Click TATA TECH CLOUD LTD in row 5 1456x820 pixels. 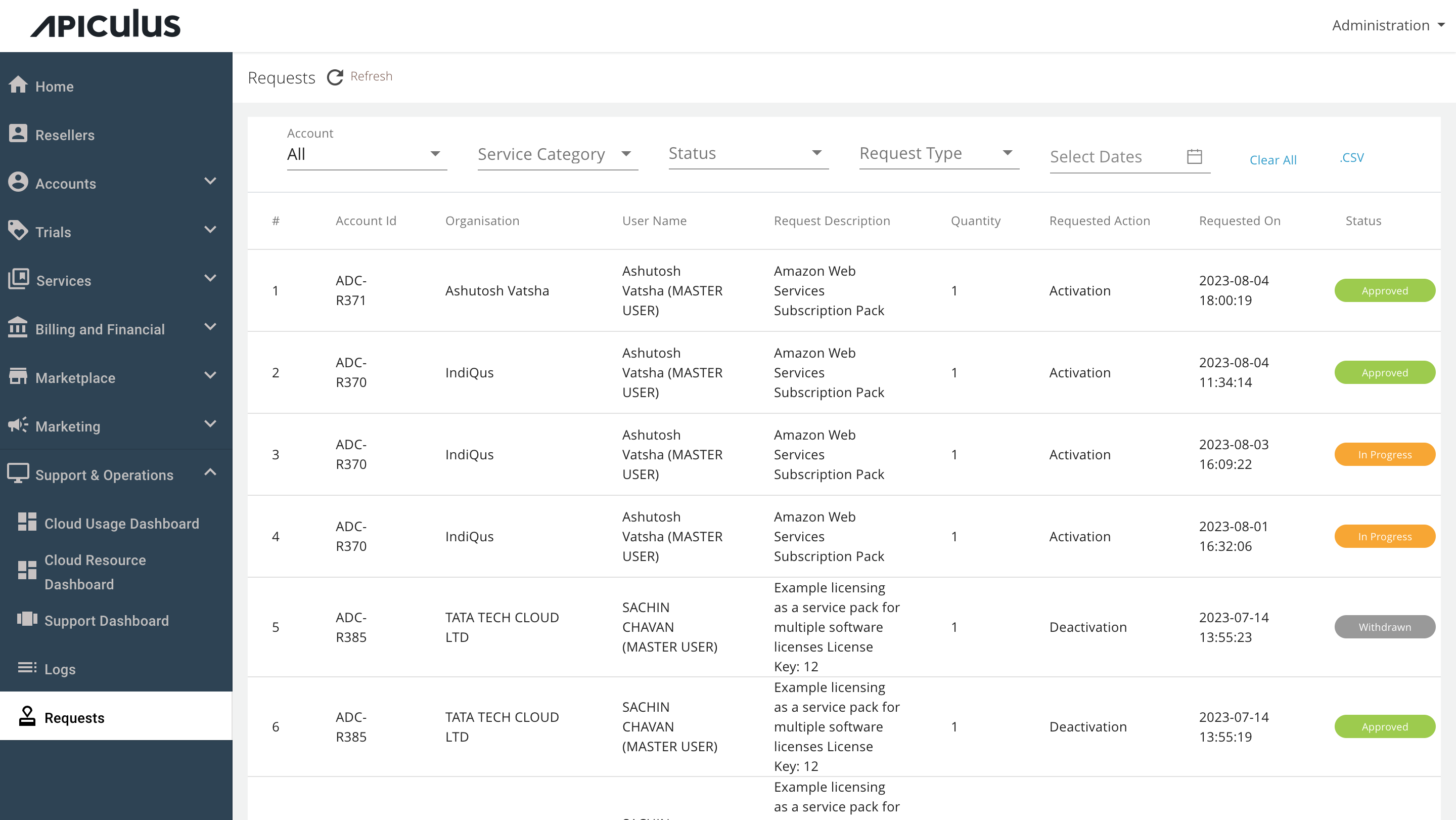coord(502,627)
